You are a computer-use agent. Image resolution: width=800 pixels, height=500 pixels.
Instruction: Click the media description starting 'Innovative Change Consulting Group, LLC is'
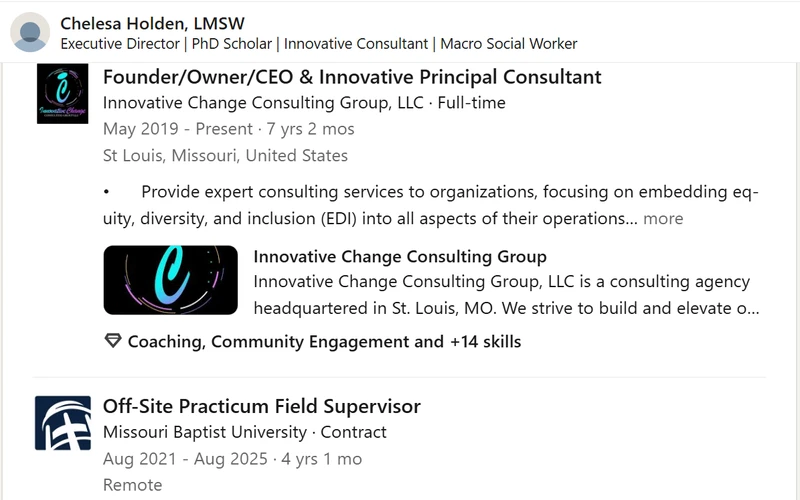tap(506, 295)
